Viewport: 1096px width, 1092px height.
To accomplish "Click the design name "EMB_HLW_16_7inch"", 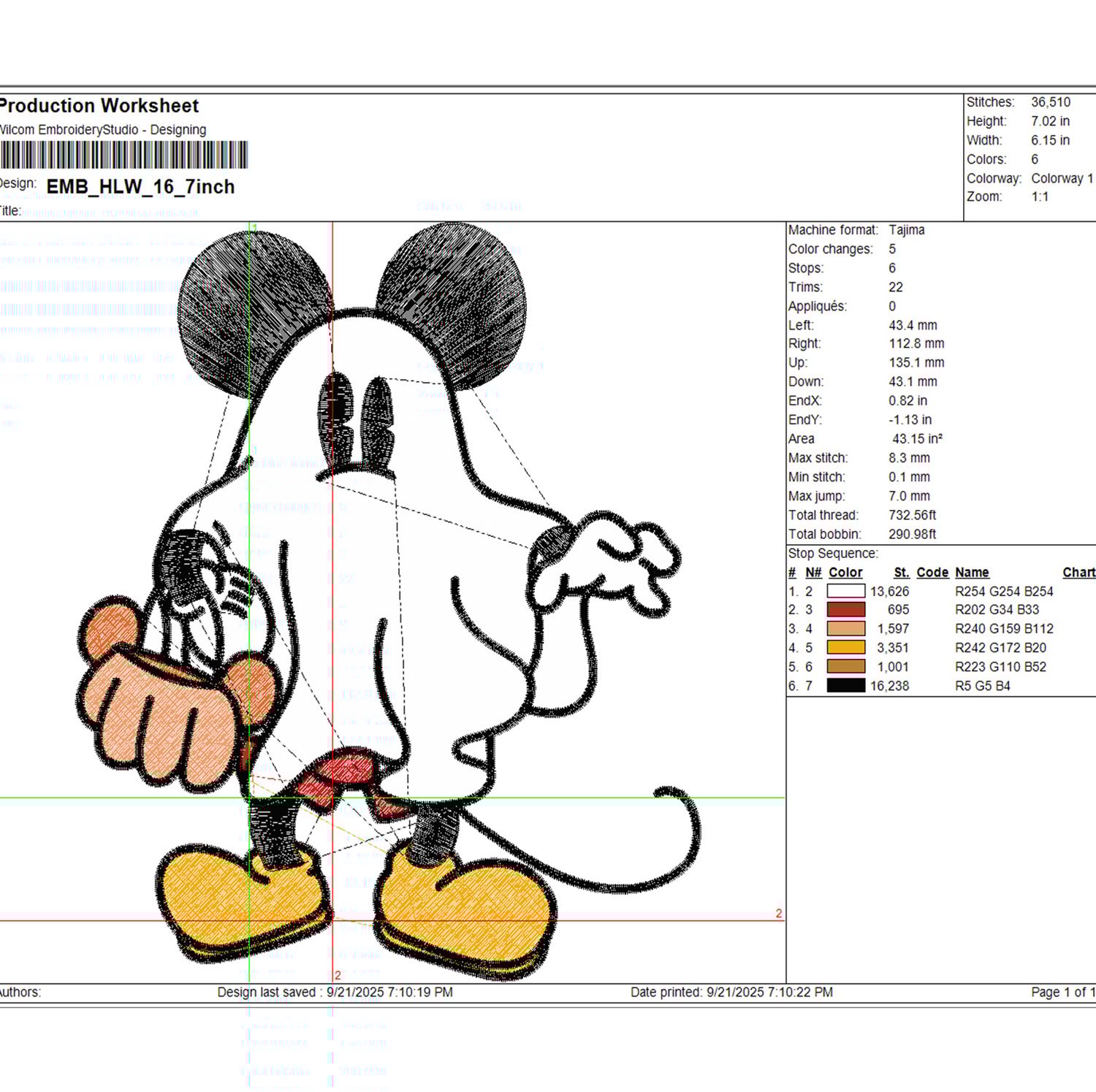I will click(x=140, y=187).
